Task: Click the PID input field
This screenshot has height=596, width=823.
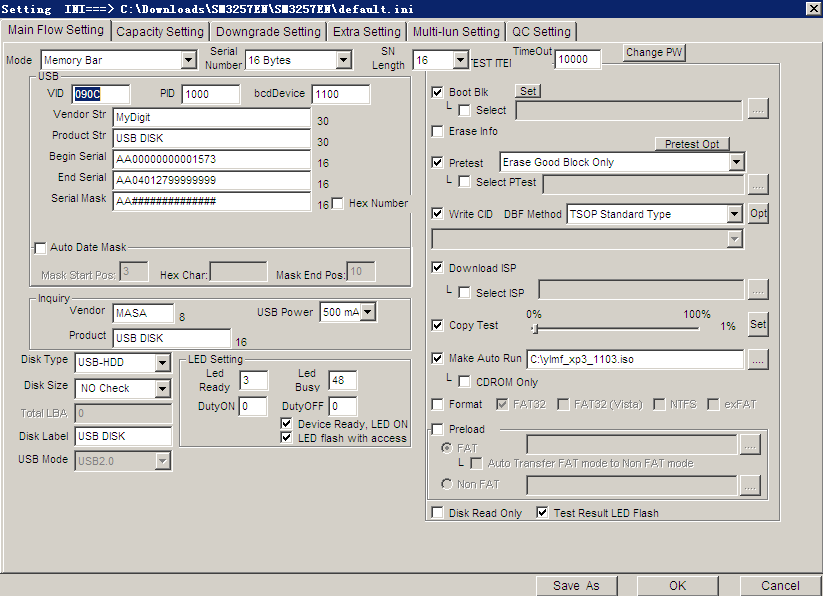Action: click(x=211, y=94)
